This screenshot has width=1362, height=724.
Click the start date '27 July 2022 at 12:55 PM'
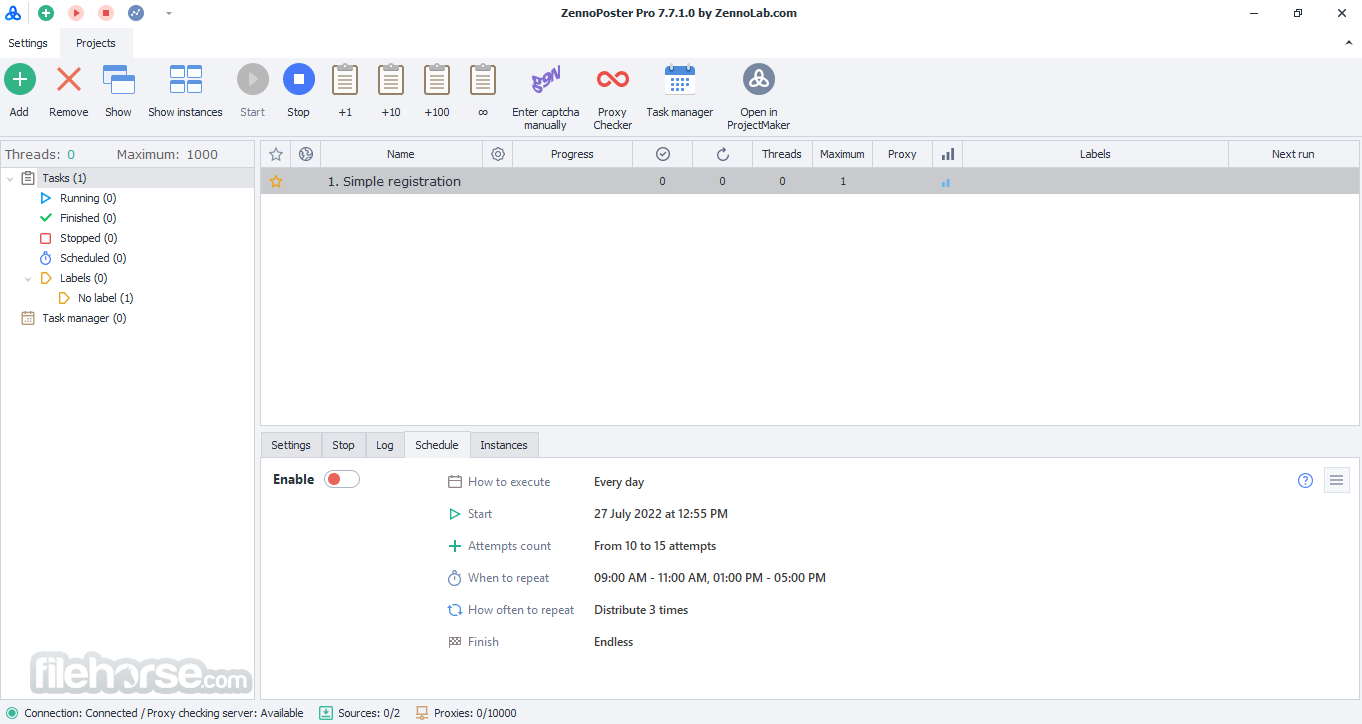click(x=661, y=514)
